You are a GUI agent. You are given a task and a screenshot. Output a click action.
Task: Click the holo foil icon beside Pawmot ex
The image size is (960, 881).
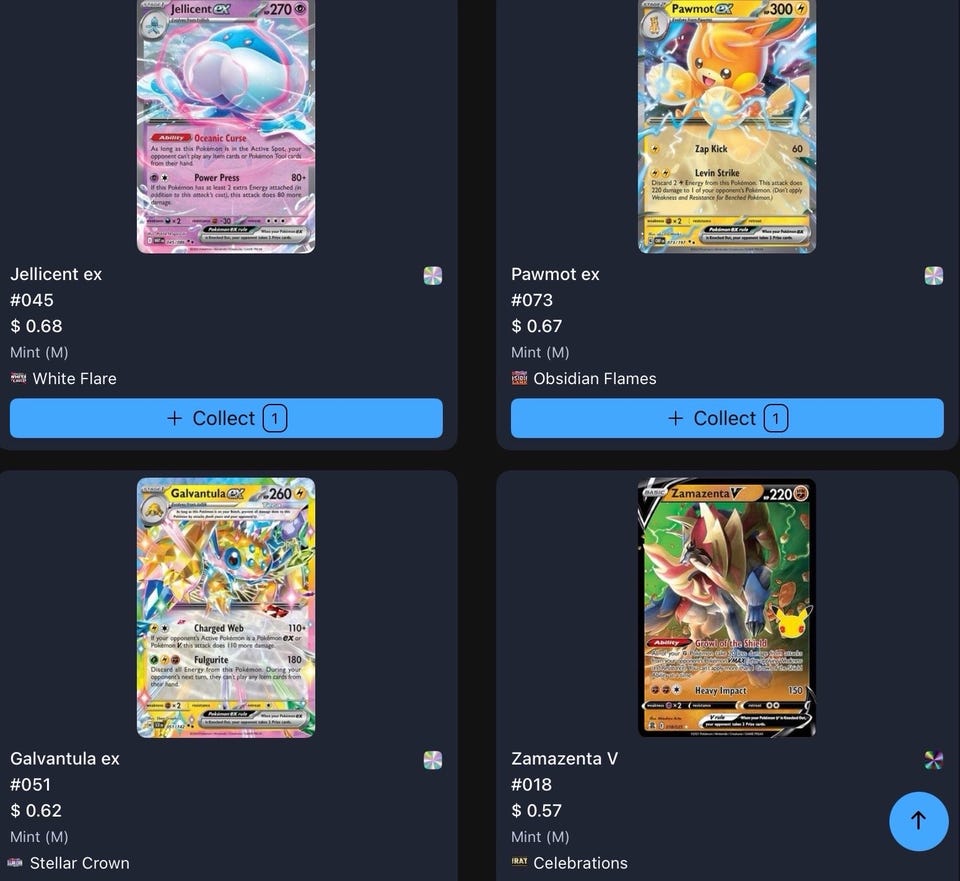pos(934,276)
